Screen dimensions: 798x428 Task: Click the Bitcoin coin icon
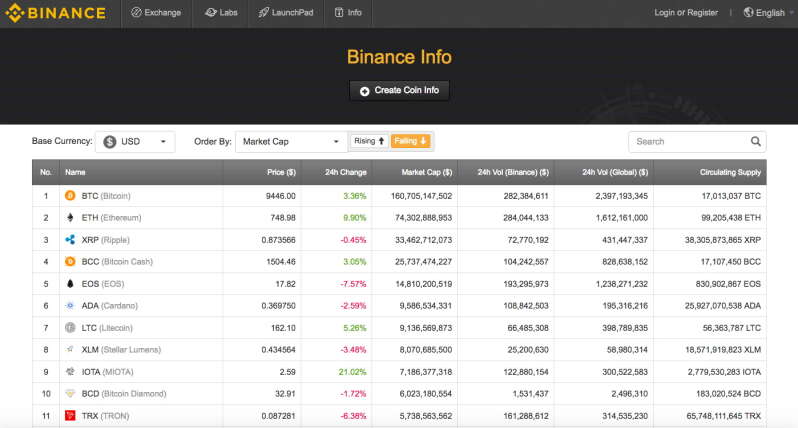coord(70,195)
